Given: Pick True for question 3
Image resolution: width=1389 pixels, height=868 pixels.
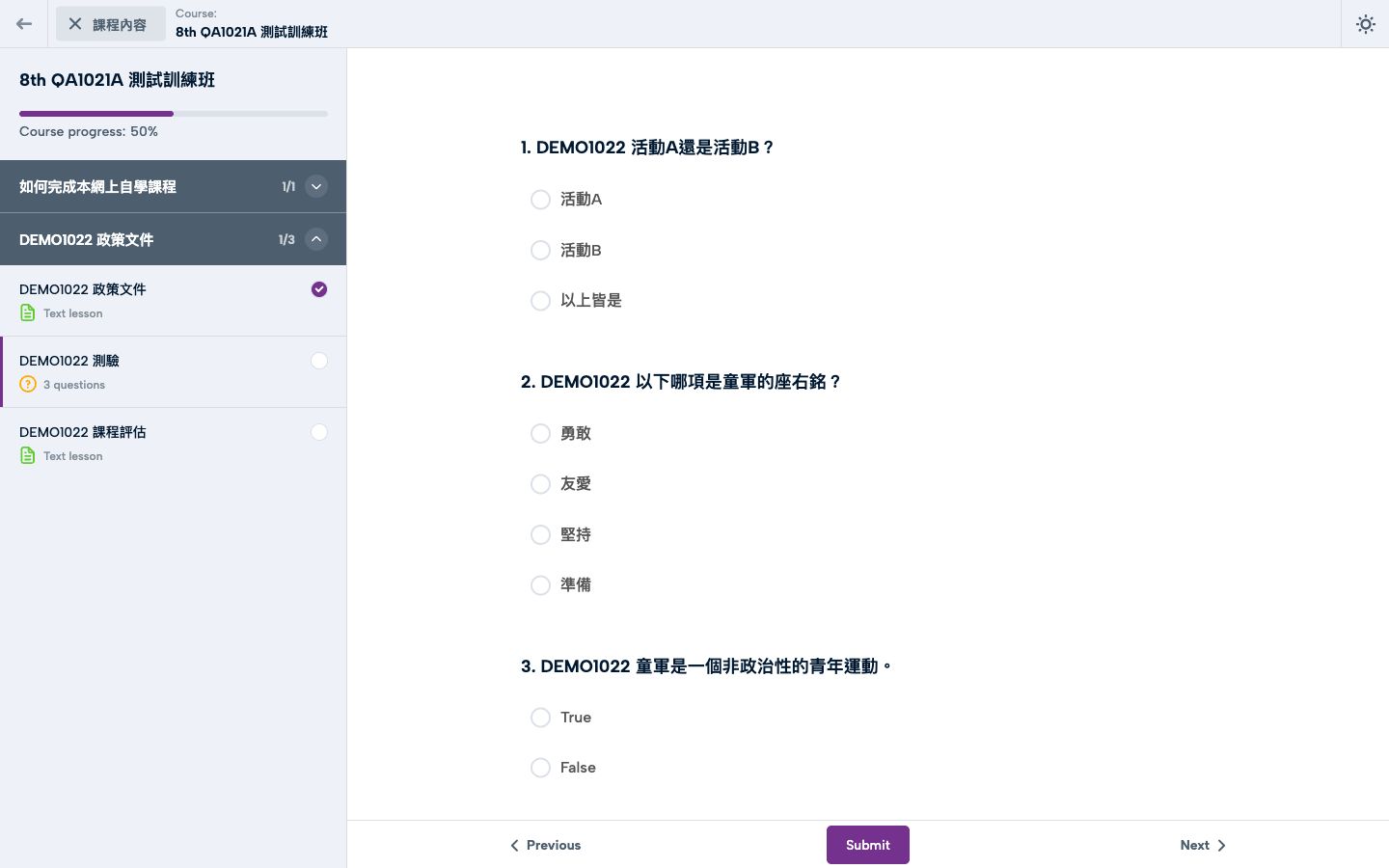Looking at the screenshot, I should pyautogui.click(x=540, y=718).
